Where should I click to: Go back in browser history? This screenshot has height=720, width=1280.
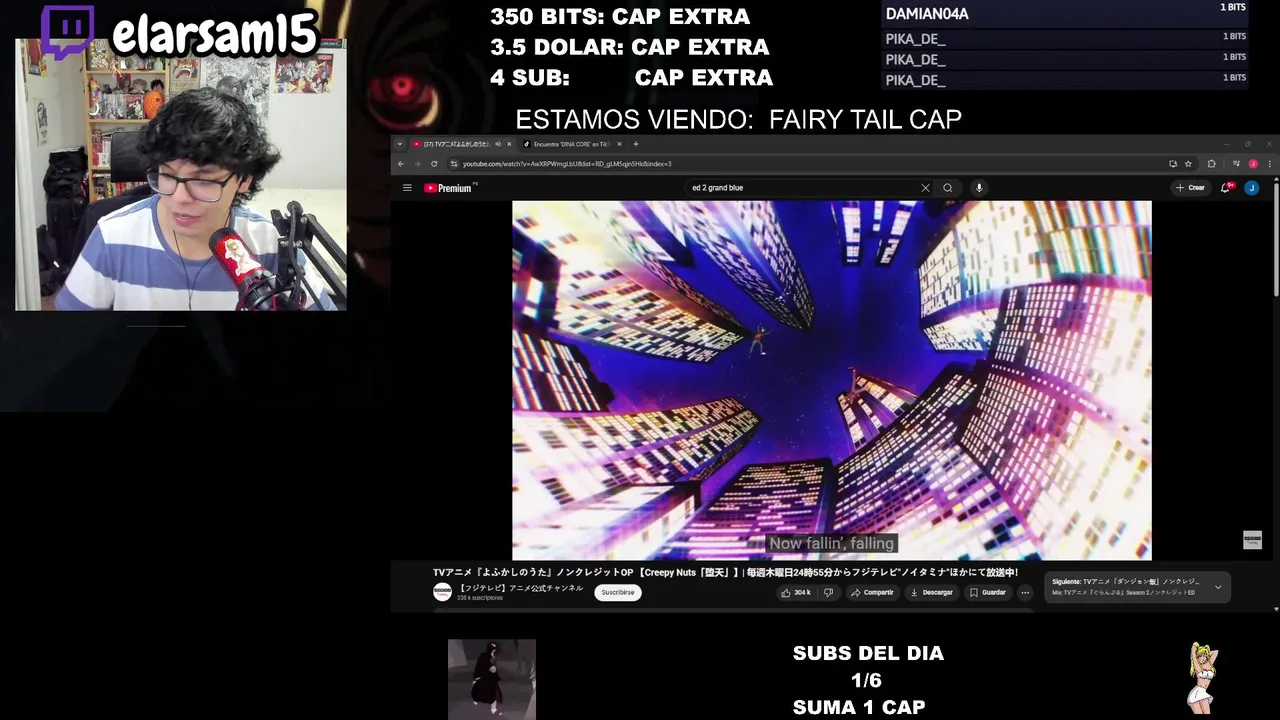pos(401,164)
